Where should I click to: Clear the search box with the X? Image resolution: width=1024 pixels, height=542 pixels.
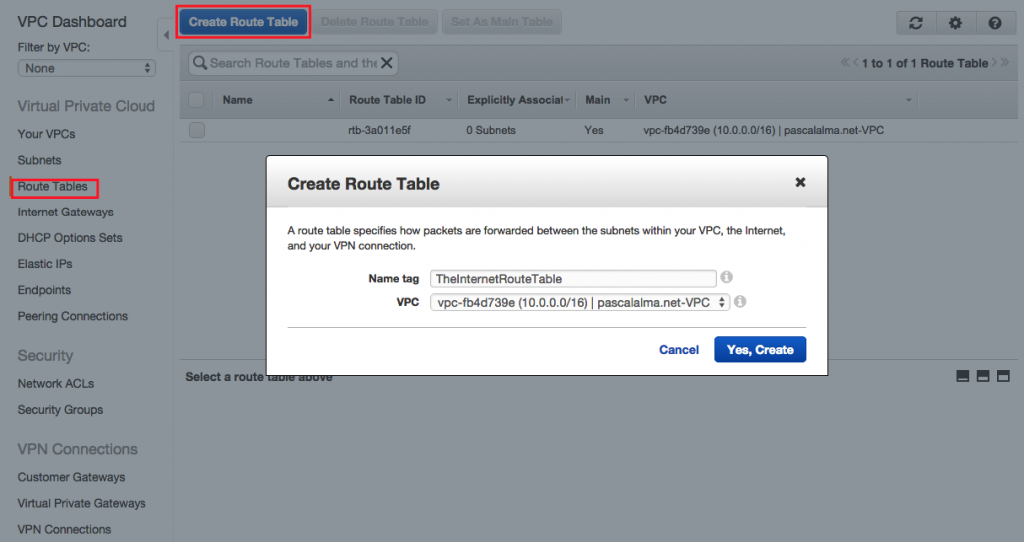click(x=387, y=63)
